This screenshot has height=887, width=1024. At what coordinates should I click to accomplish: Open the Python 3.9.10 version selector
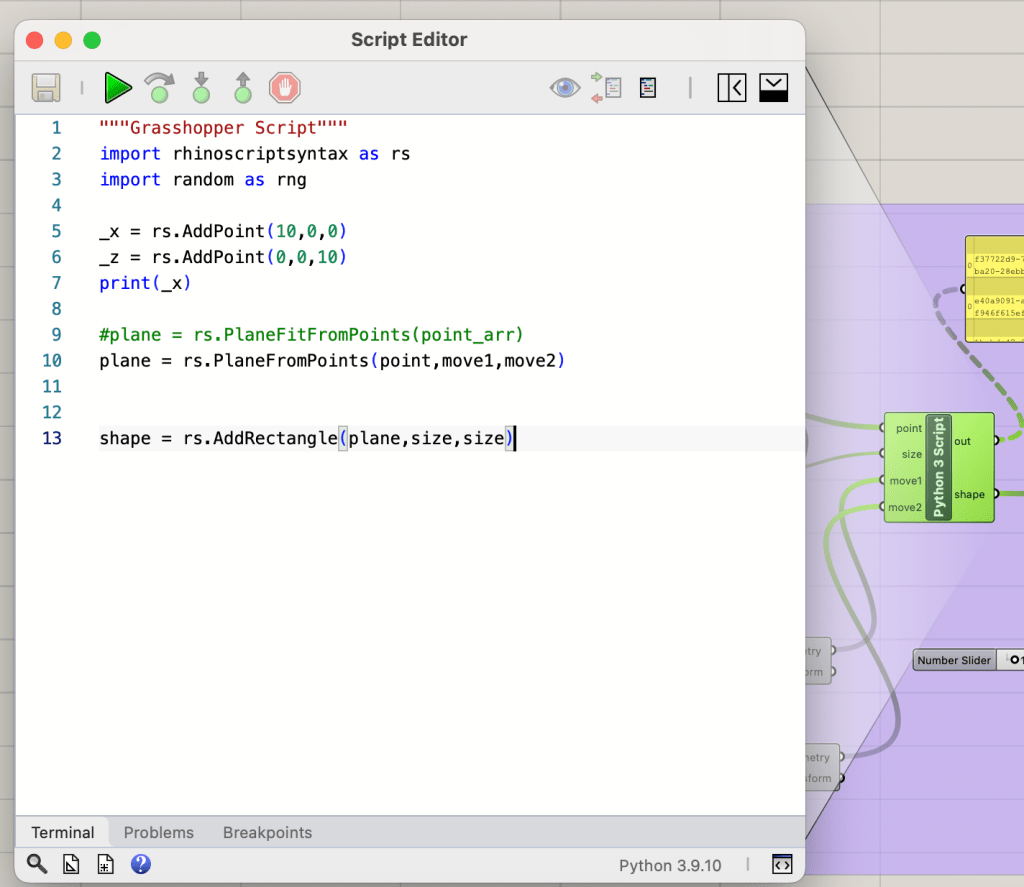point(669,866)
